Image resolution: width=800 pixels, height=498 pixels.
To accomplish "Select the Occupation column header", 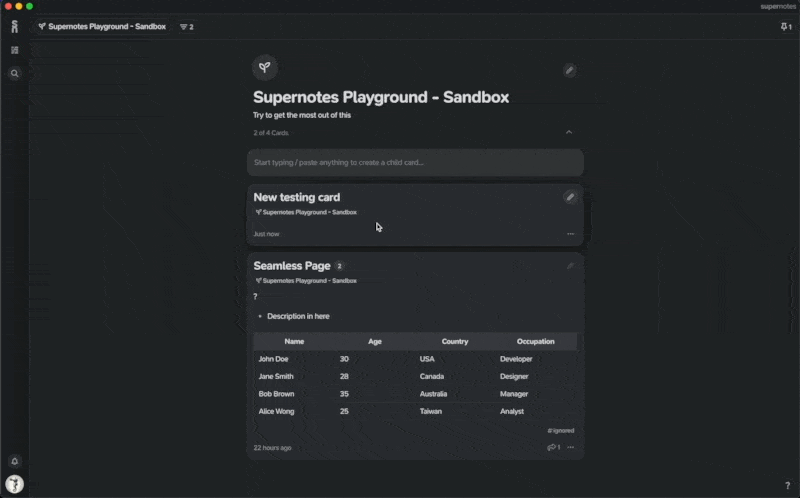I will pyautogui.click(x=535, y=341).
